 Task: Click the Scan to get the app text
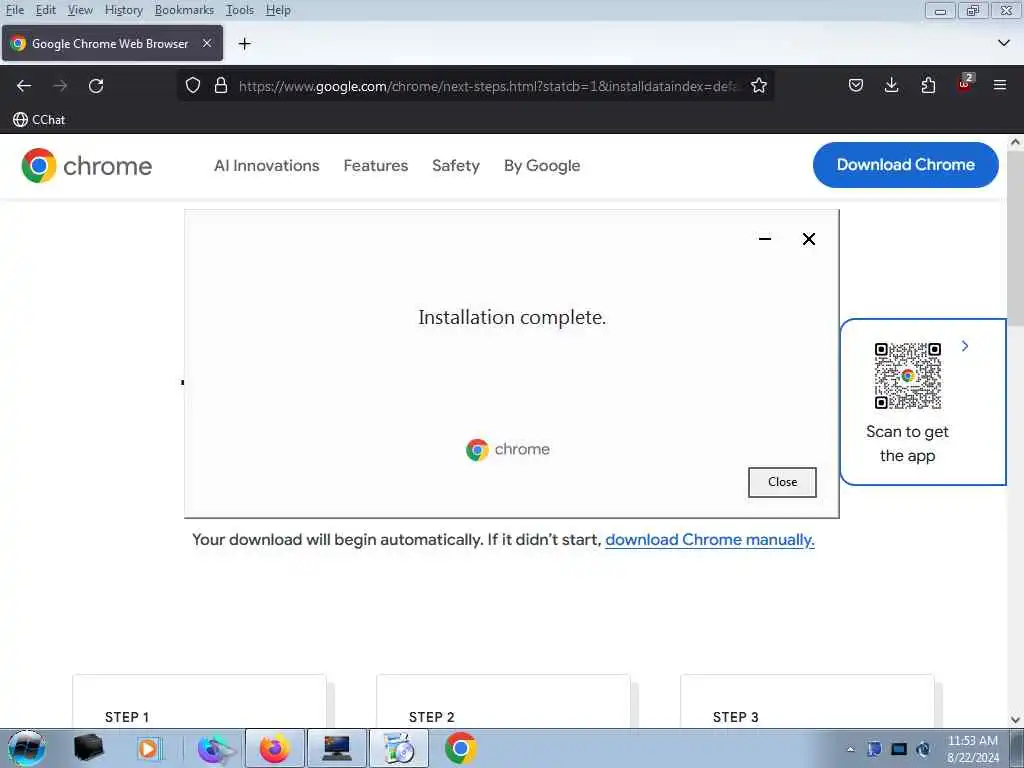click(907, 443)
